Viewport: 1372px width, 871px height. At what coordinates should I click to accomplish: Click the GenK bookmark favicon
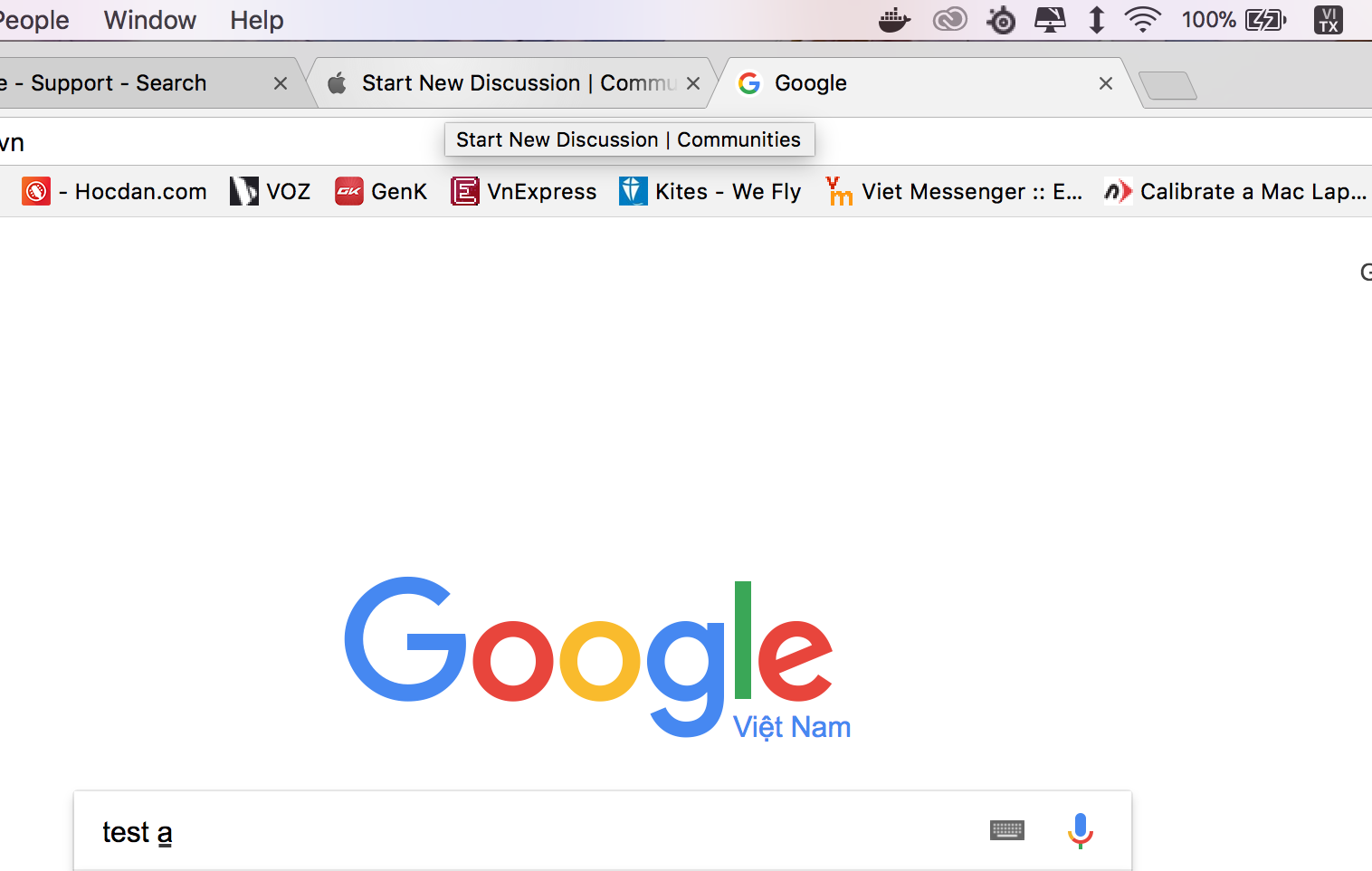[349, 191]
